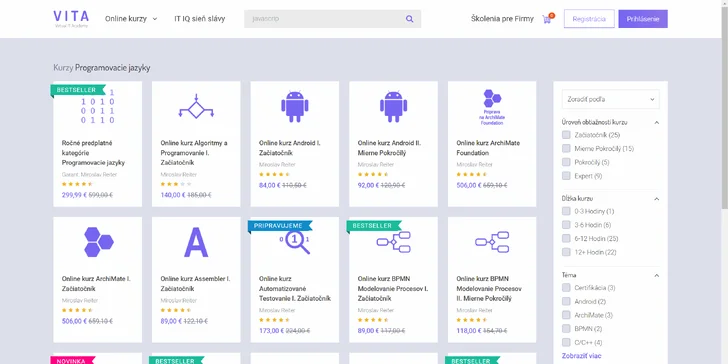Open the shopping cart icon

pyautogui.click(x=547, y=19)
